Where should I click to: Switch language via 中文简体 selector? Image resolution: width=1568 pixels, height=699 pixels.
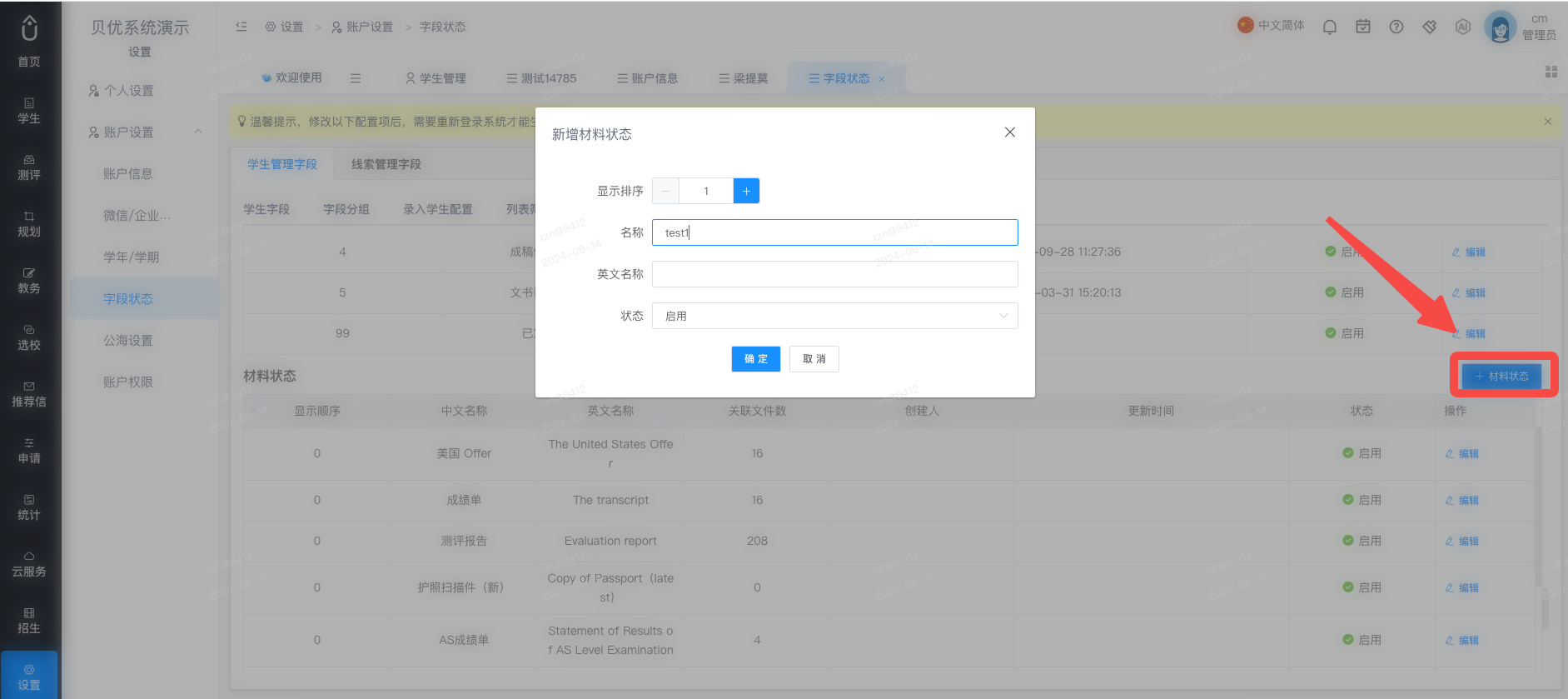point(1271,25)
